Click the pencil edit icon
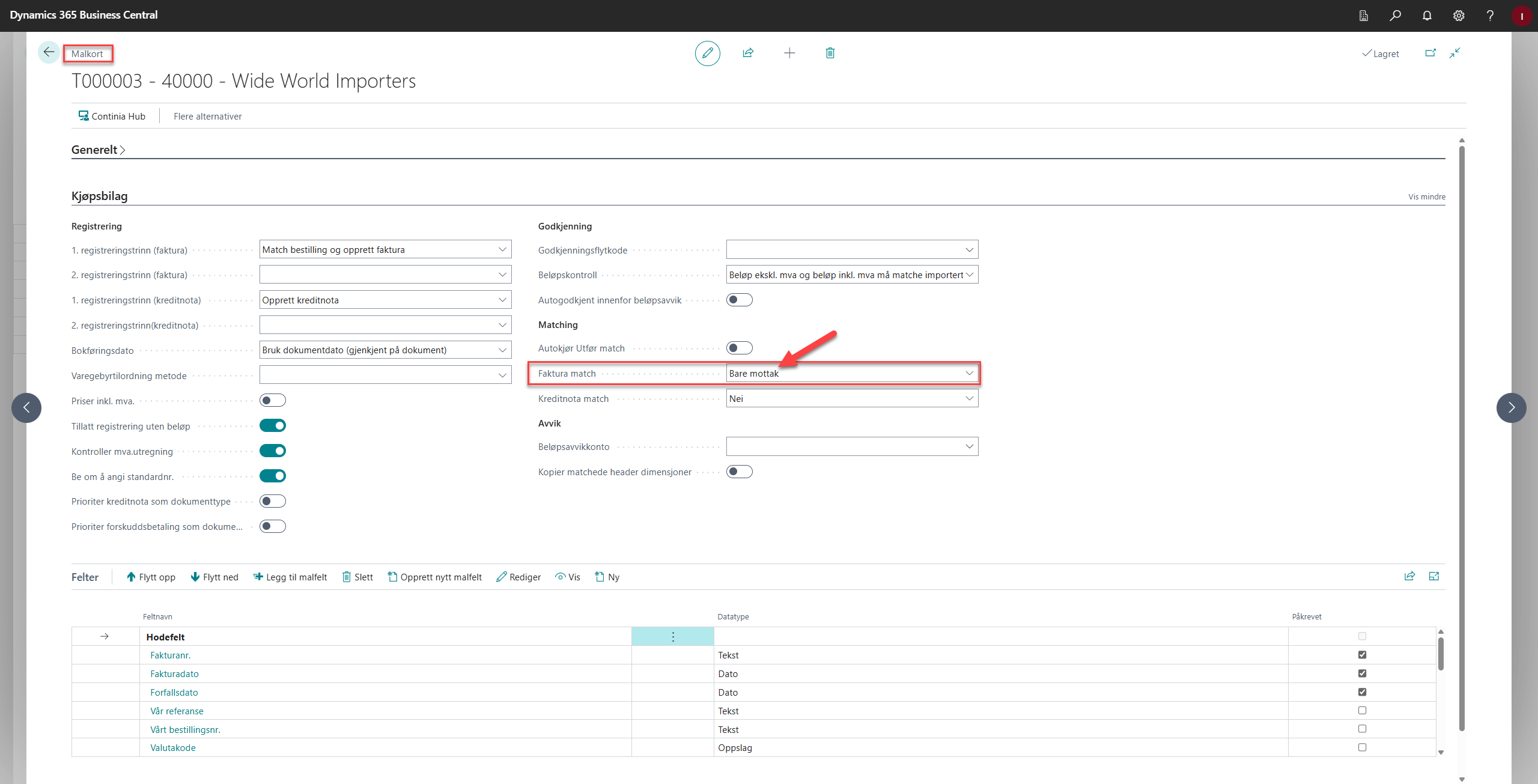Viewport: 1538px width, 784px height. (x=707, y=53)
